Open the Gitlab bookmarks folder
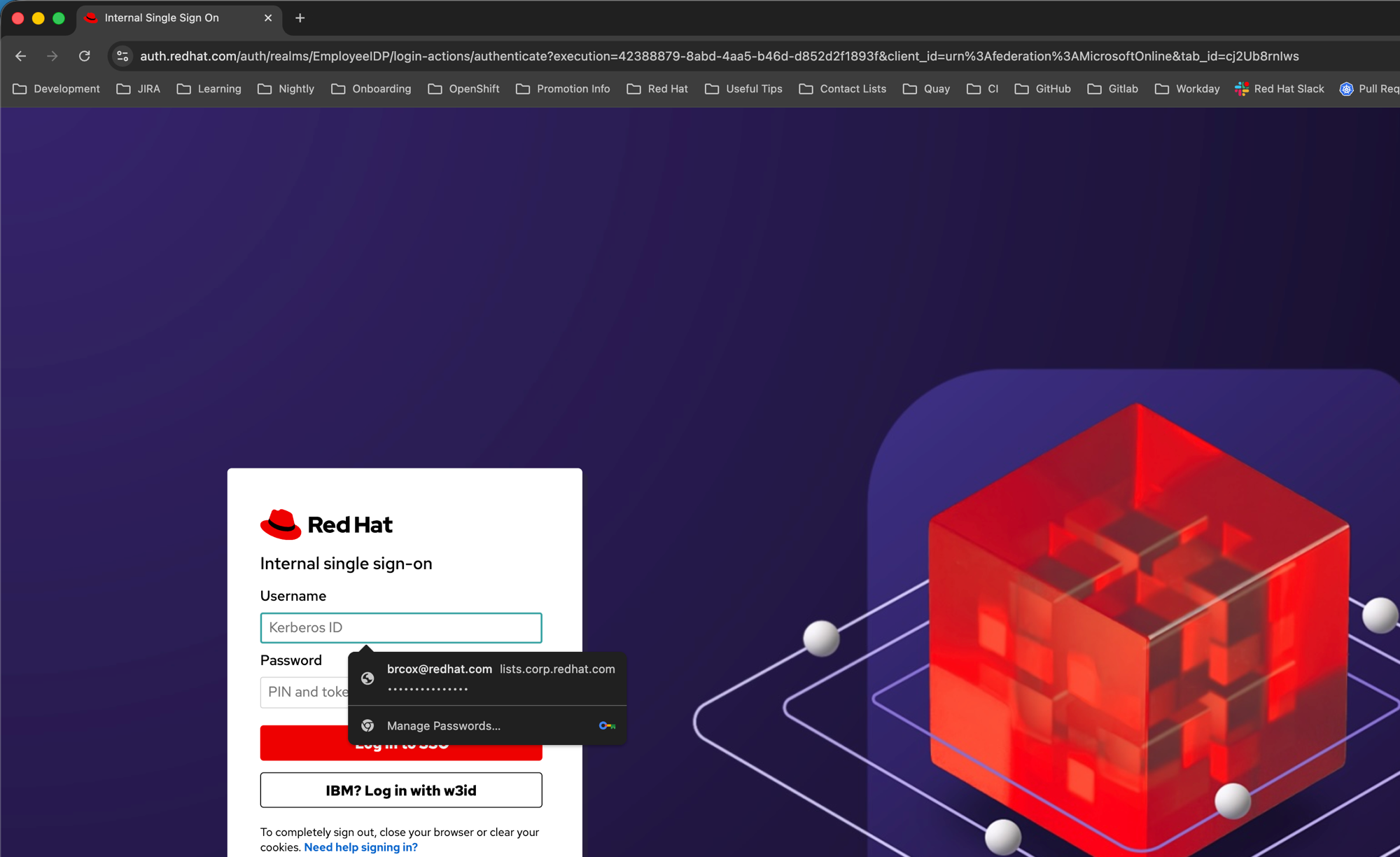 point(1113,89)
